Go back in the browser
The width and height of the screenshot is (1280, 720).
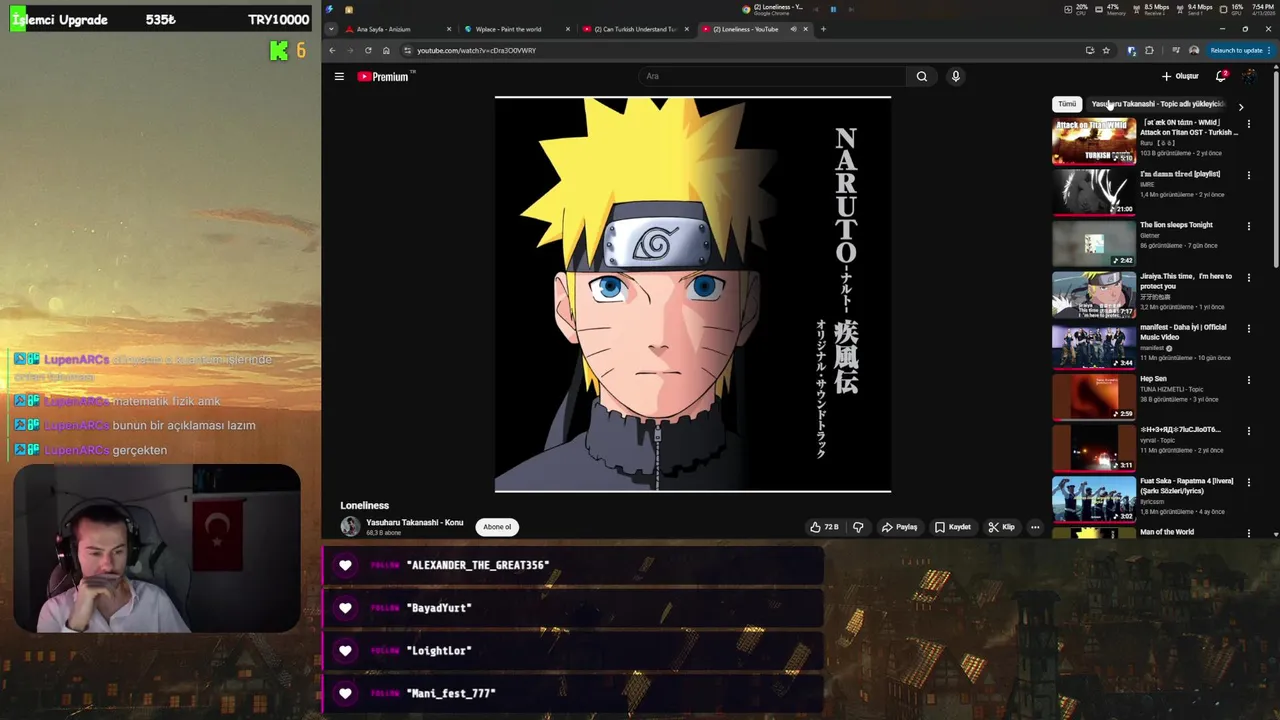point(333,50)
